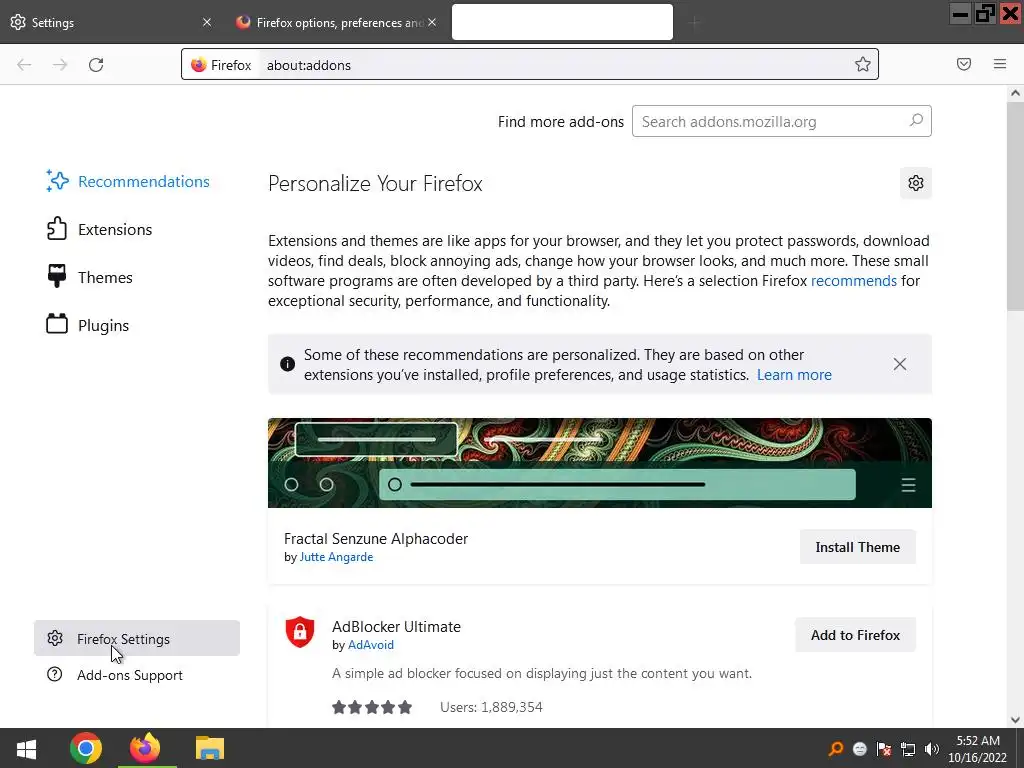Open author Jutte Angarde link

pyautogui.click(x=336, y=557)
